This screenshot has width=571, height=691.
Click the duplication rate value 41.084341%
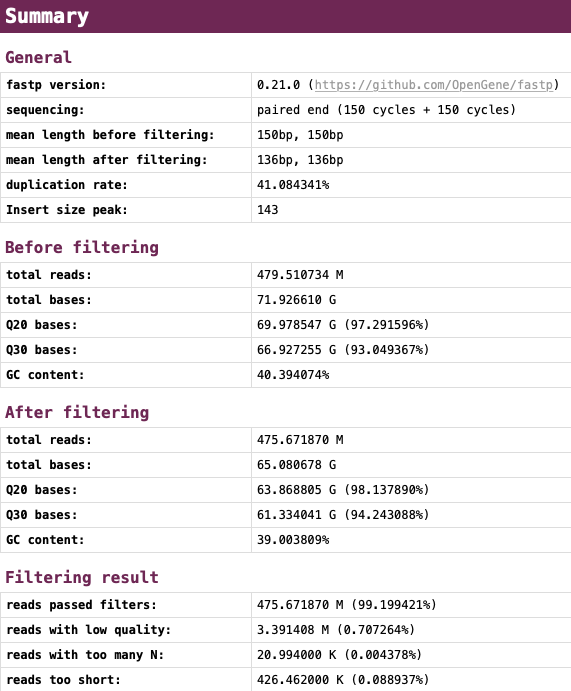click(293, 185)
